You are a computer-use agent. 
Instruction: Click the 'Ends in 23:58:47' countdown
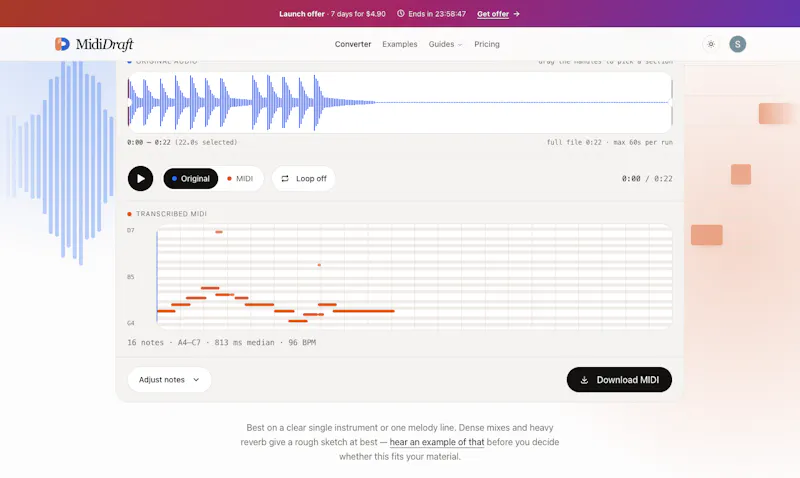pyautogui.click(x=437, y=14)
